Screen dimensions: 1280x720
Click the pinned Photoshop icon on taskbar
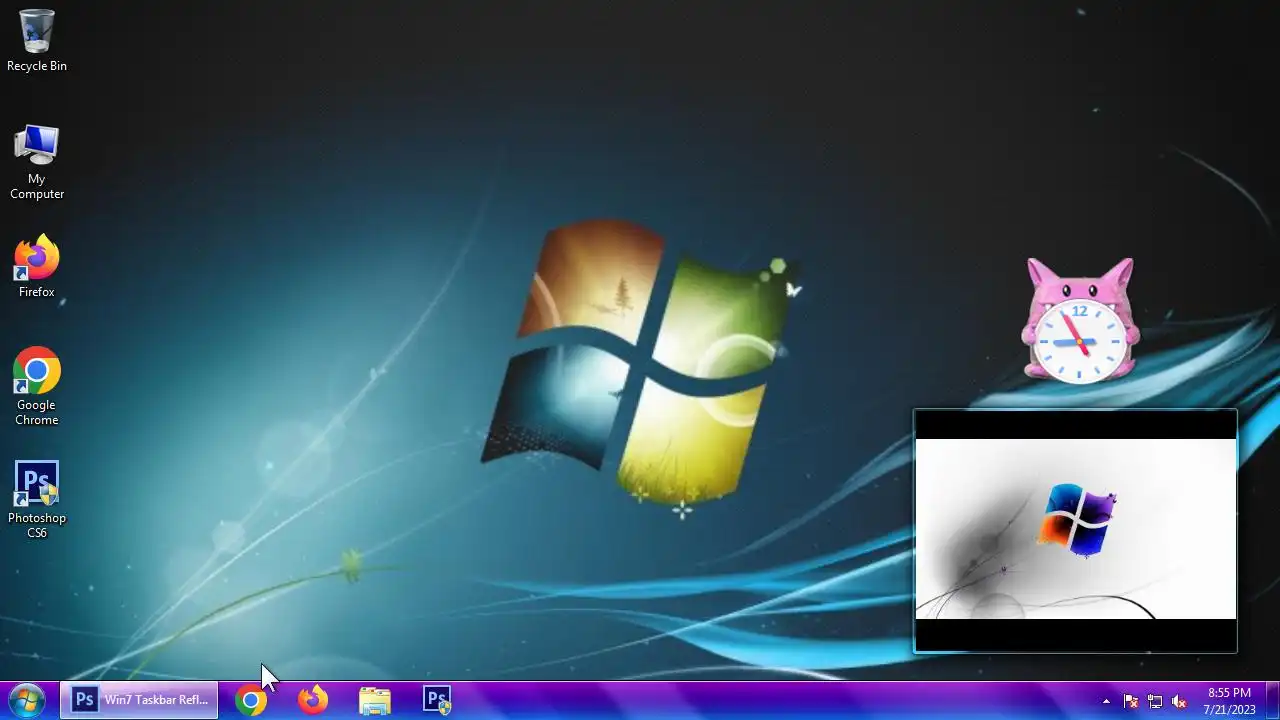437,700
